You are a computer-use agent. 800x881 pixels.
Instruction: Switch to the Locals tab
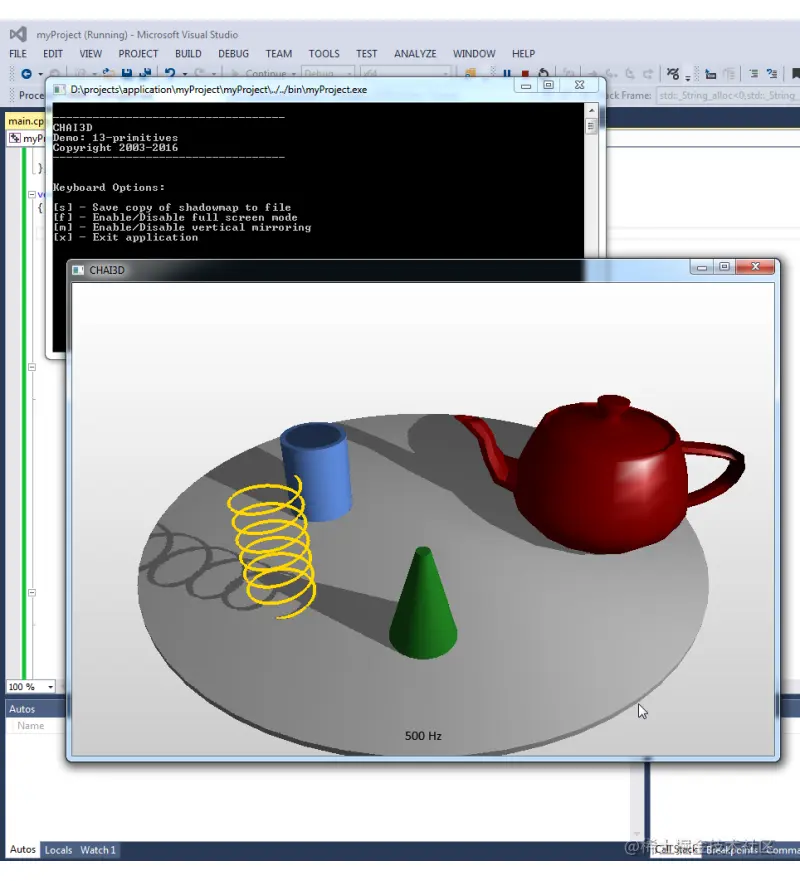(58, 850)
